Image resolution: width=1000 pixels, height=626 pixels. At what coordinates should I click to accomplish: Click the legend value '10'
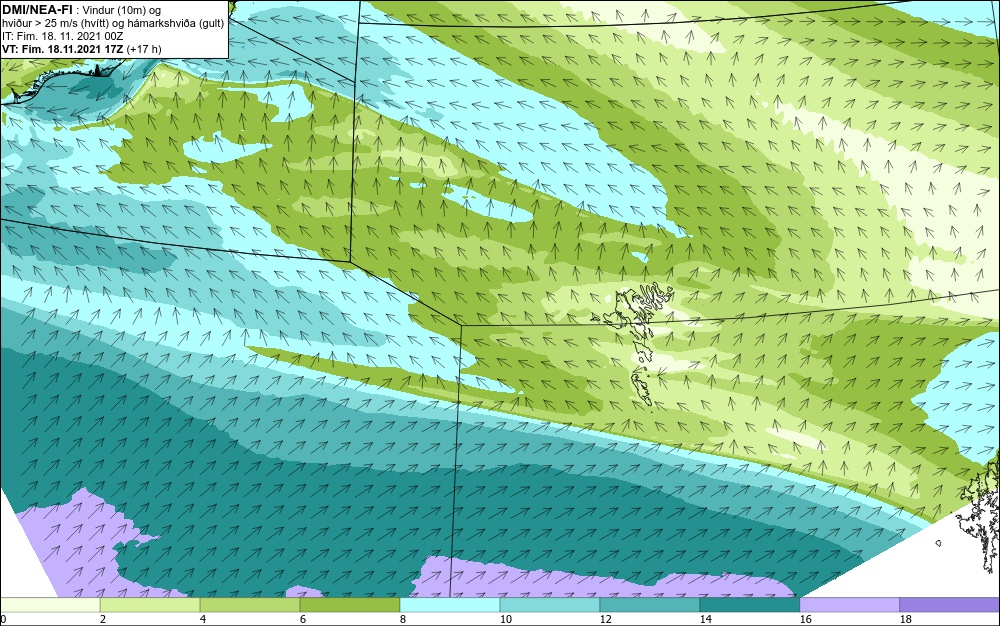(506, 619)
